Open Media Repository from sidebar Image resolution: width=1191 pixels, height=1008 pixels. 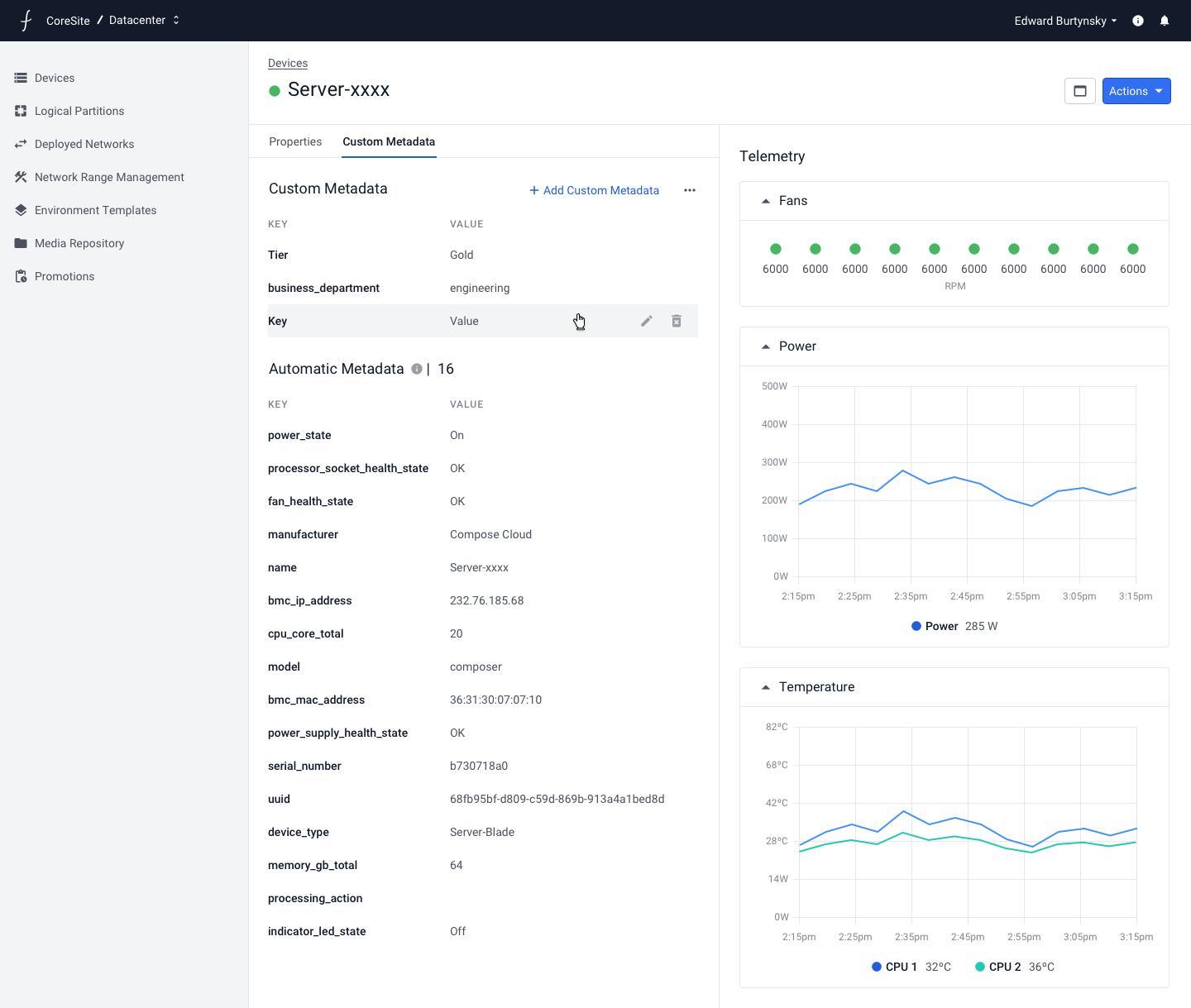click(79, 243)
